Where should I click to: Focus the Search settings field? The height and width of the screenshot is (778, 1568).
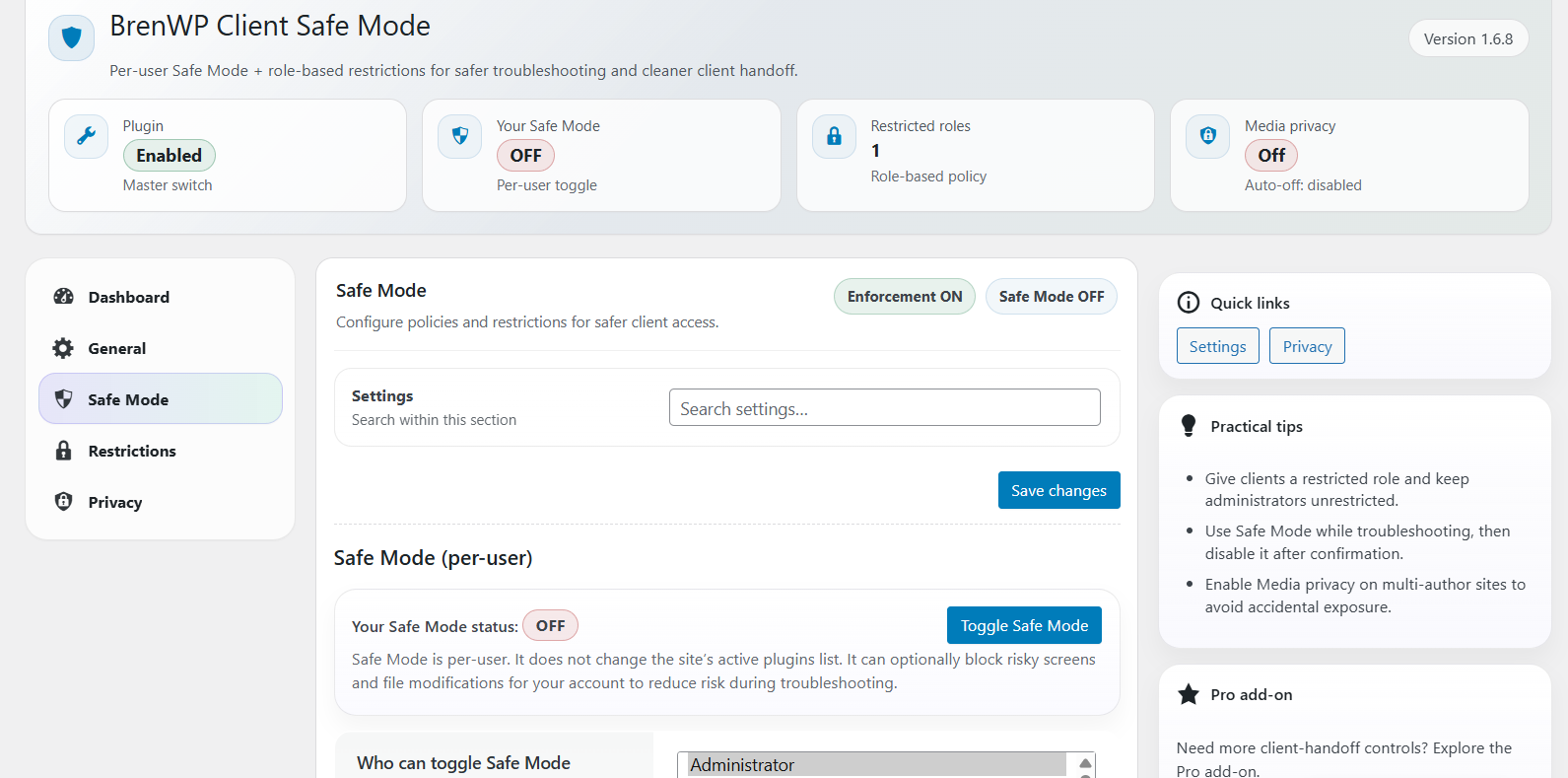(884, 408)
